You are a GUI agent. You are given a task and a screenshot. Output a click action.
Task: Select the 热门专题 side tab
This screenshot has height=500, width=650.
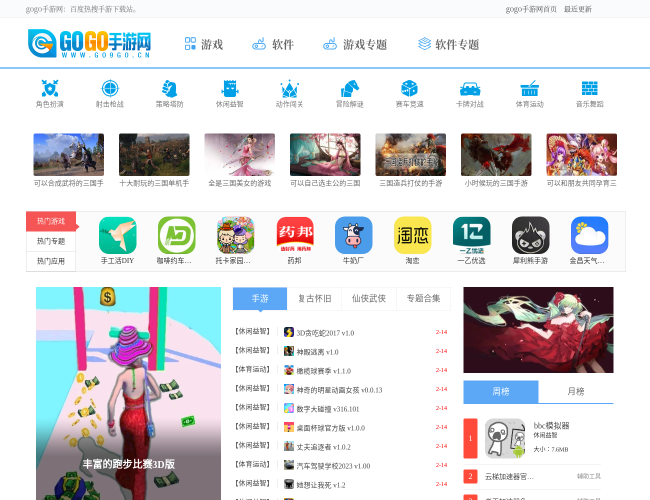click(51, 241)
